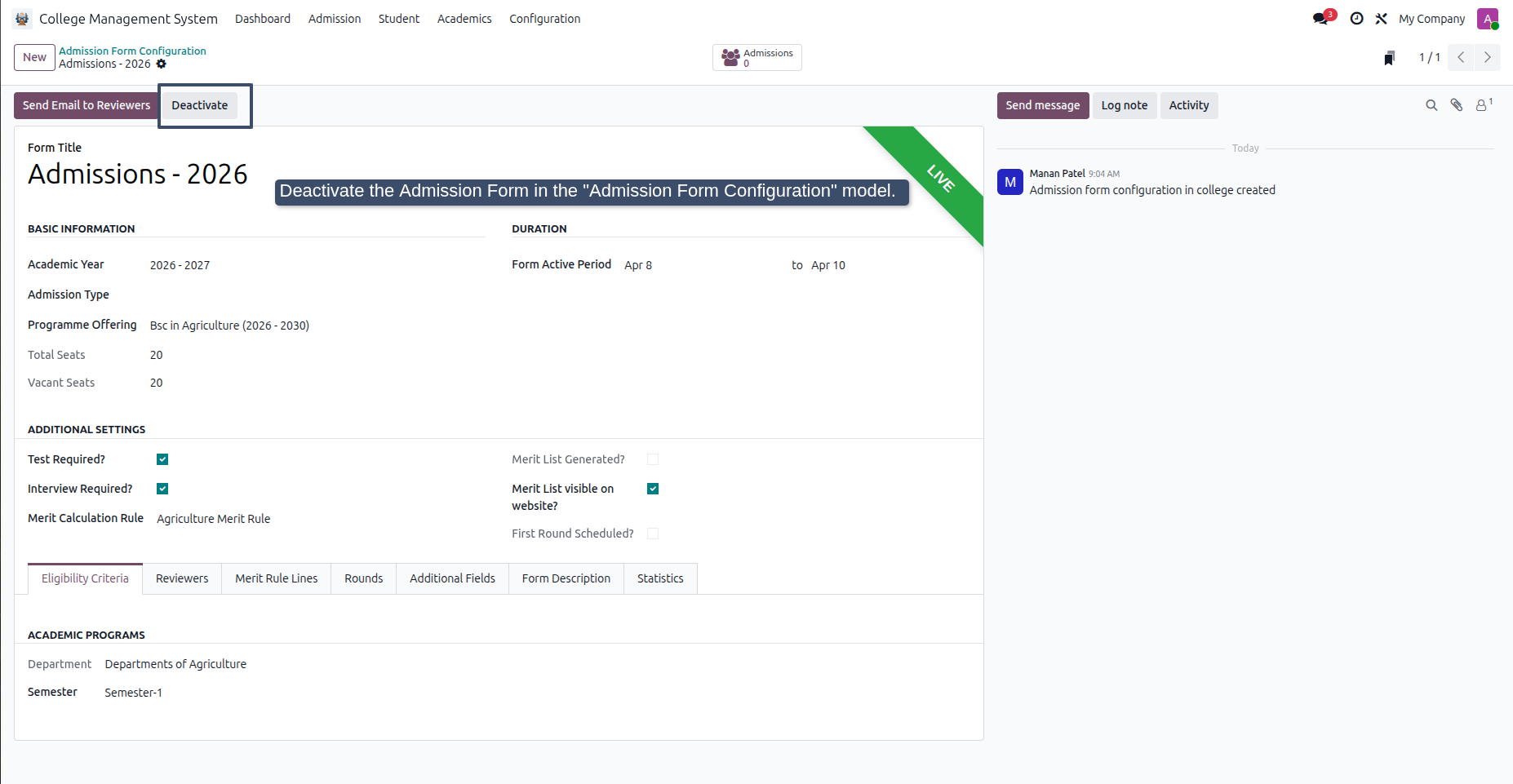
Task: Click the Send message button
Action: click(1043, 105)
